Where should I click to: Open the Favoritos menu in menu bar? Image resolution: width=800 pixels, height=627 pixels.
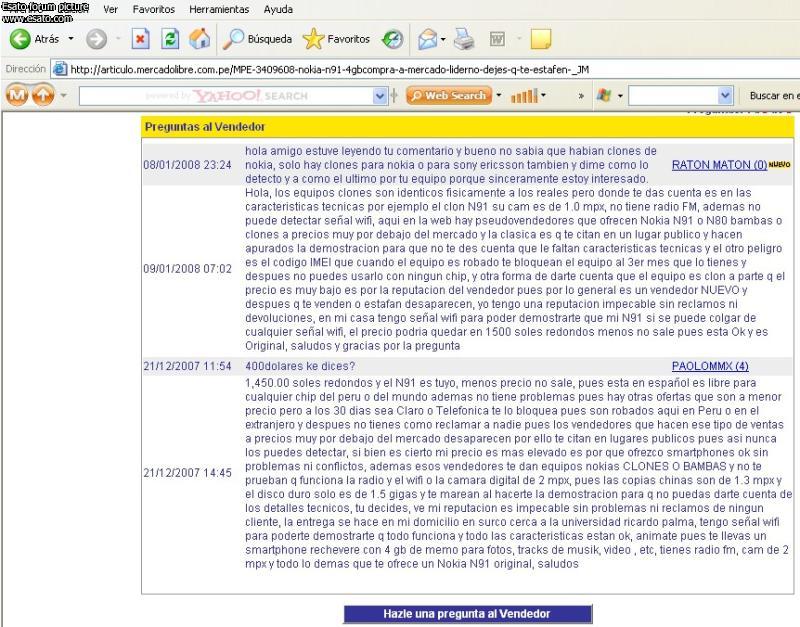[154, 9]
